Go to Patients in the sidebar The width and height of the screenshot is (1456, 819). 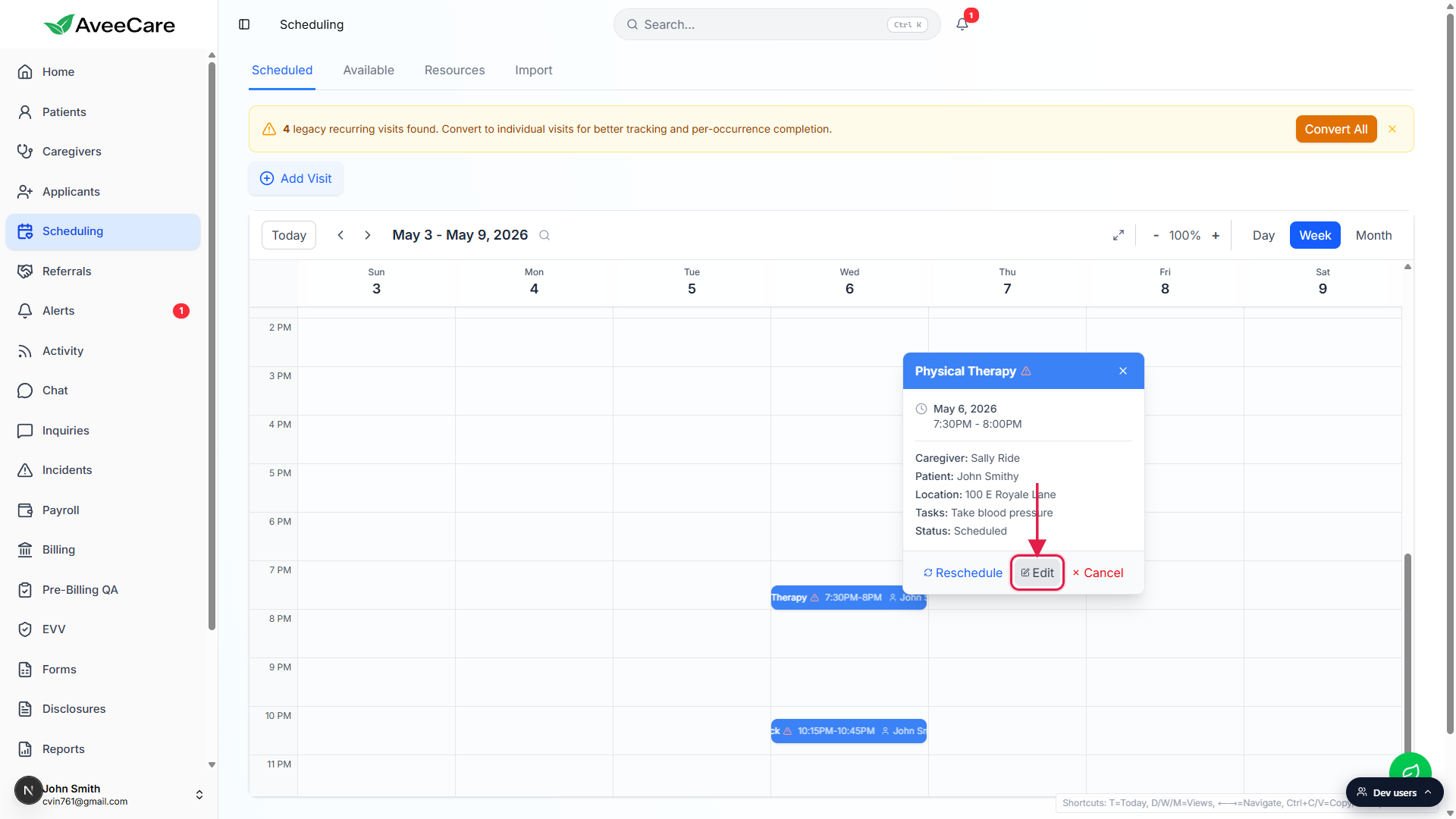coord(103,112)
